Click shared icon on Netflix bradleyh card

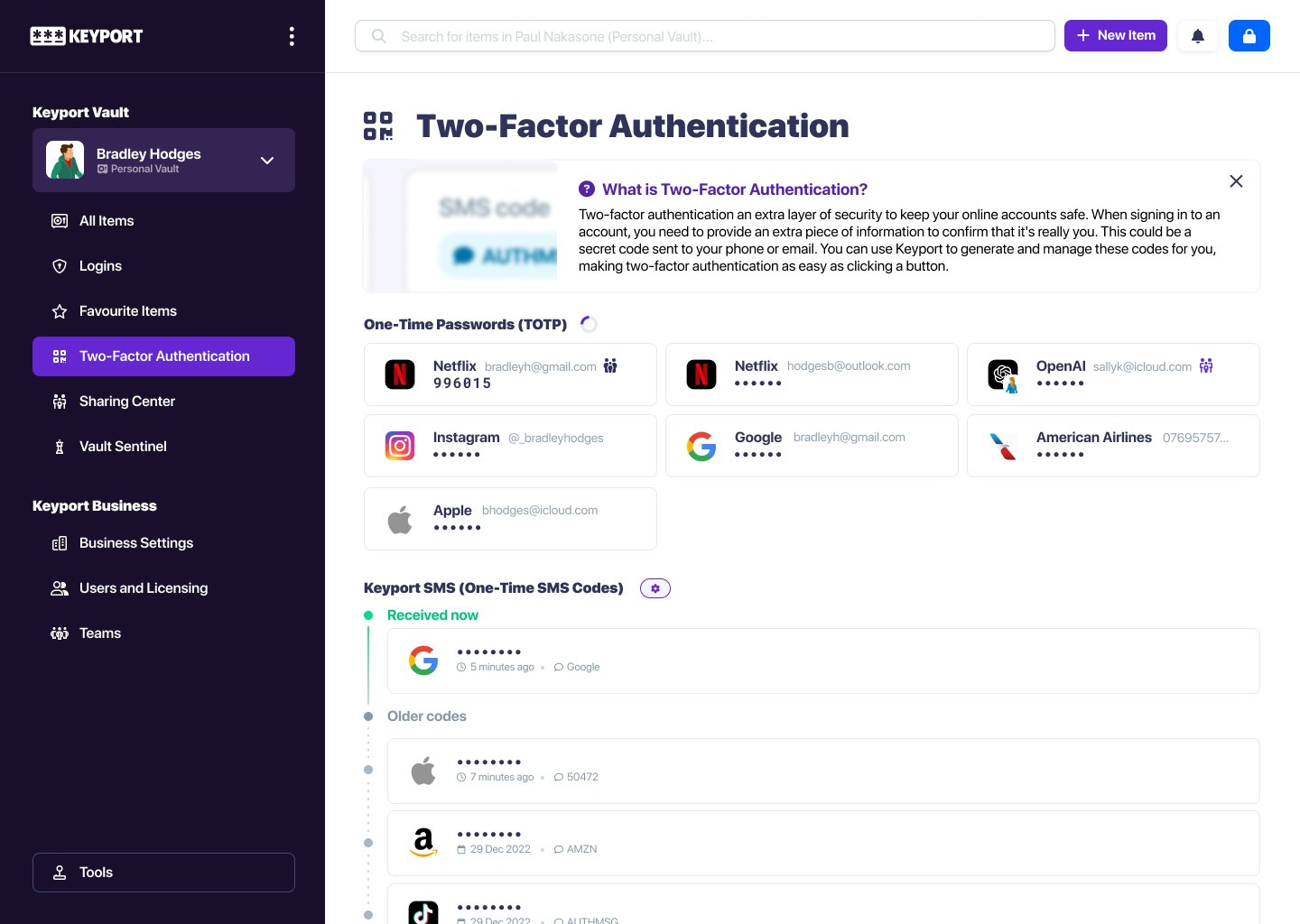tap(610, 365)
